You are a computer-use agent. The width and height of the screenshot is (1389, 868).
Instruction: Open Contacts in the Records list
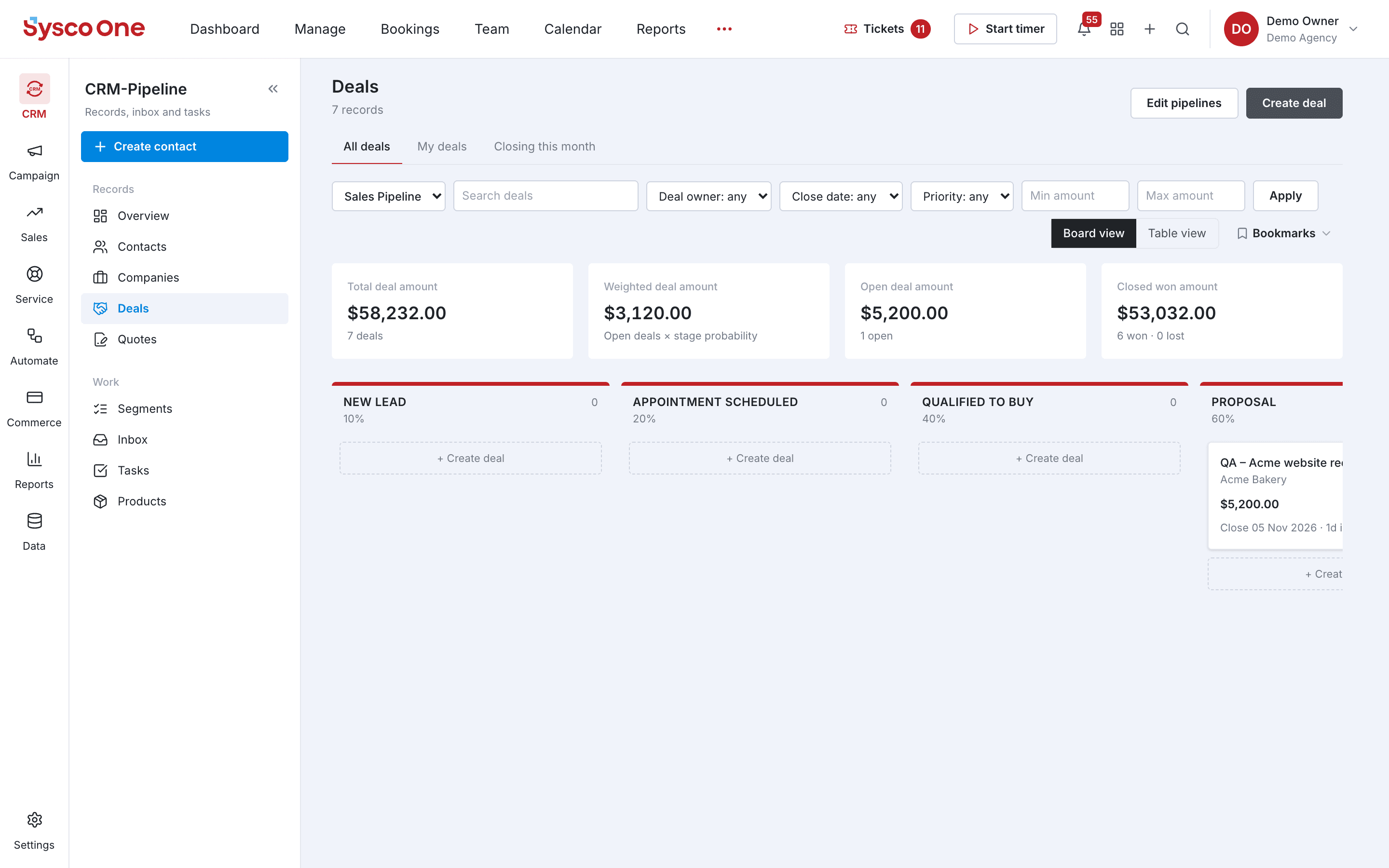point(185,247)
